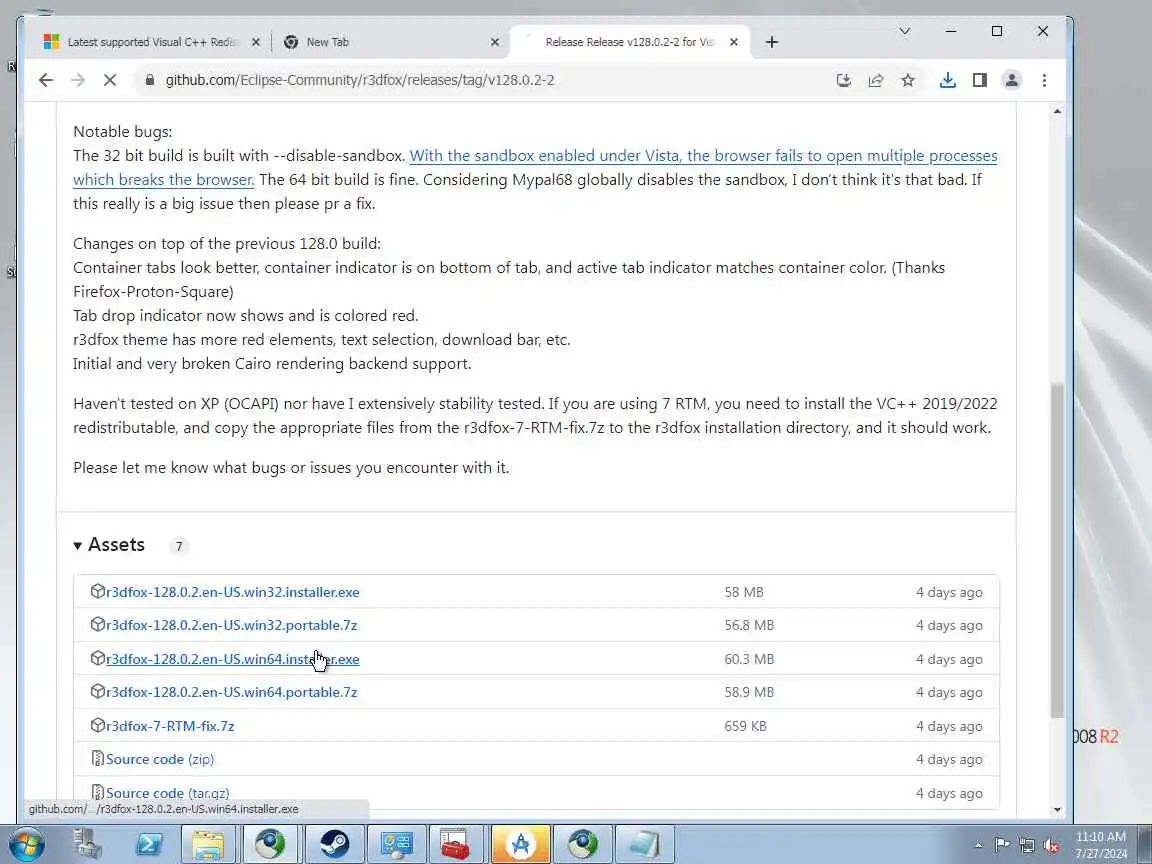1152x864 pixels.
Task: Click the forward navigation arrow
Action: 78,80
